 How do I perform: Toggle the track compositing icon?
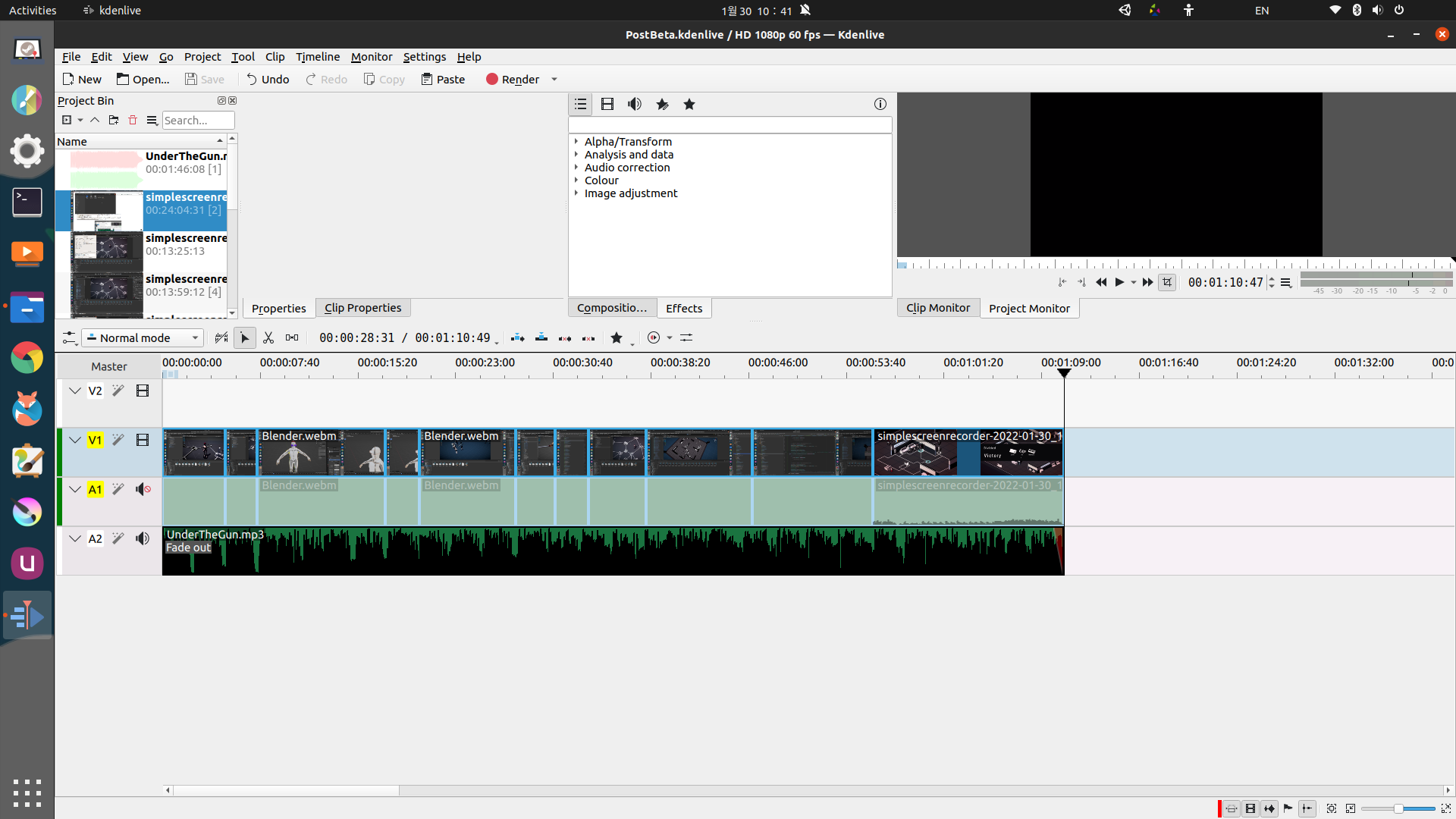[221, 337]
